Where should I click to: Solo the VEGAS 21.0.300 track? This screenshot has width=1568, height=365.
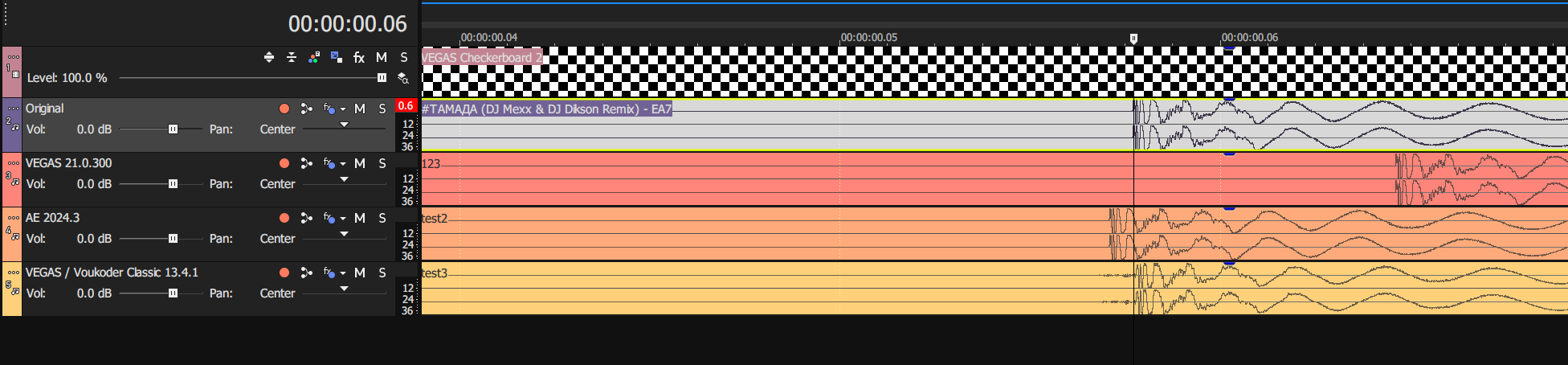pyautogui.click(x=382, y=163)
